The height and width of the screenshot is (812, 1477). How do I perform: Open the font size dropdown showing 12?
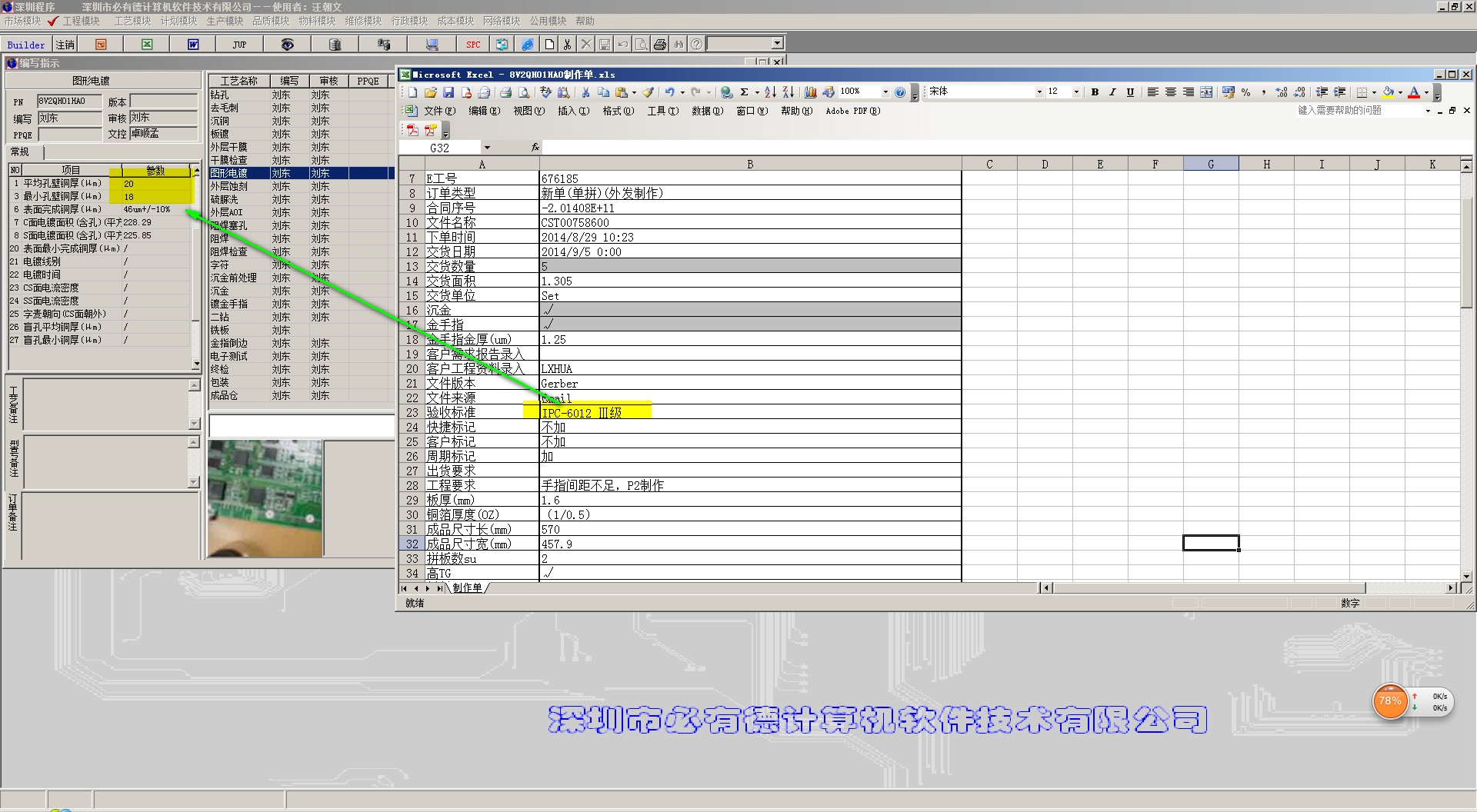click(1076, 92)
